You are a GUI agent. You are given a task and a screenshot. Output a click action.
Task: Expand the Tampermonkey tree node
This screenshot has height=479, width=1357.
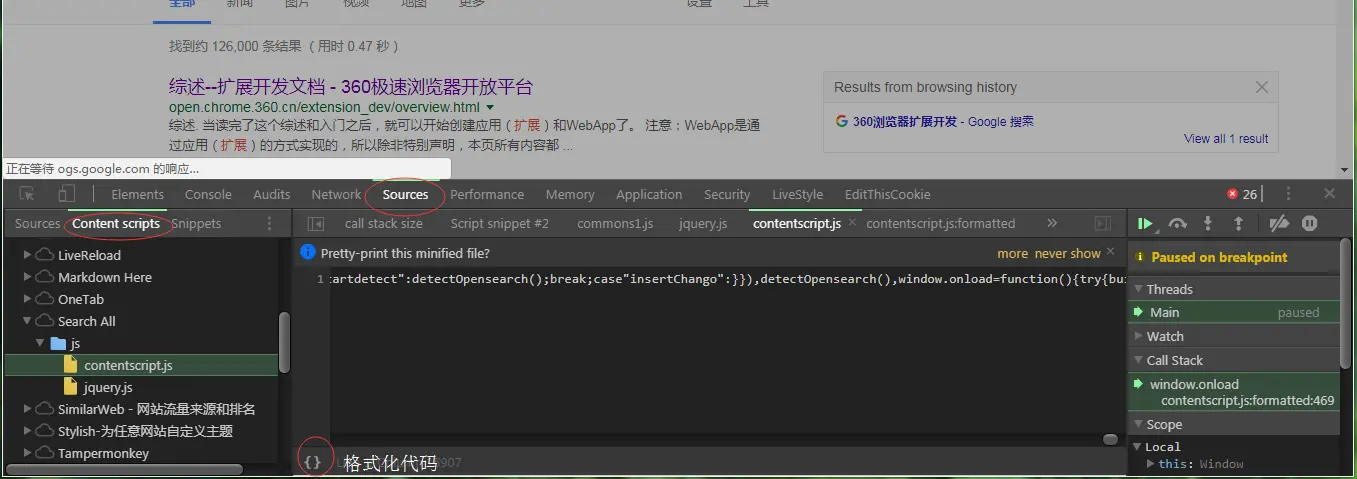27,453
